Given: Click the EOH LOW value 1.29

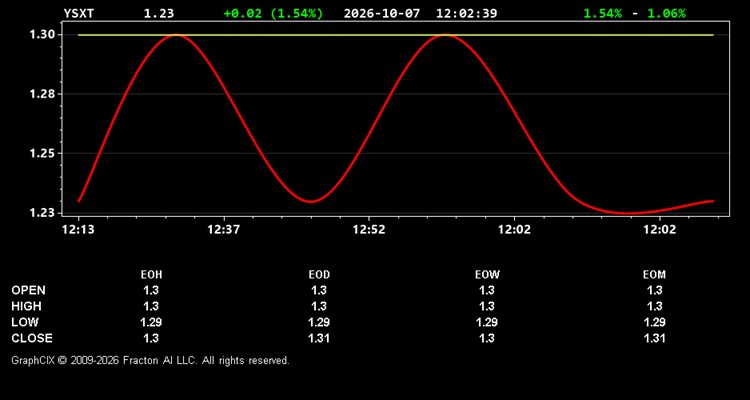Looking at the screenshot, I should [x=151, y=322].
